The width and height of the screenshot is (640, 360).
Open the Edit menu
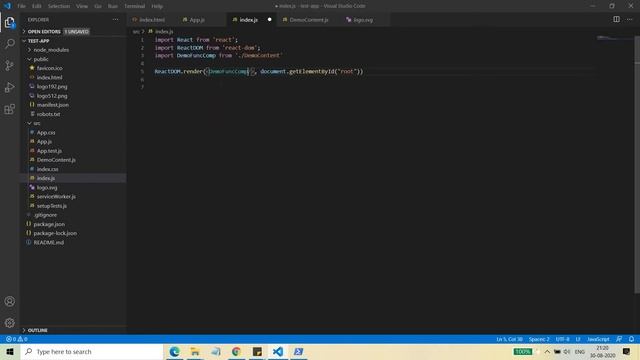[37, 6]
